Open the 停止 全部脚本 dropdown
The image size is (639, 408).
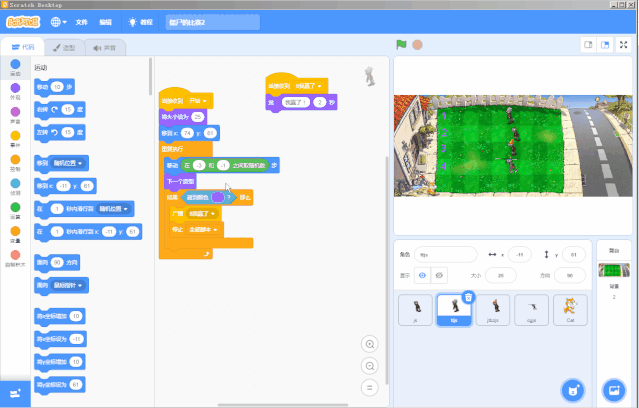(203, 229)
